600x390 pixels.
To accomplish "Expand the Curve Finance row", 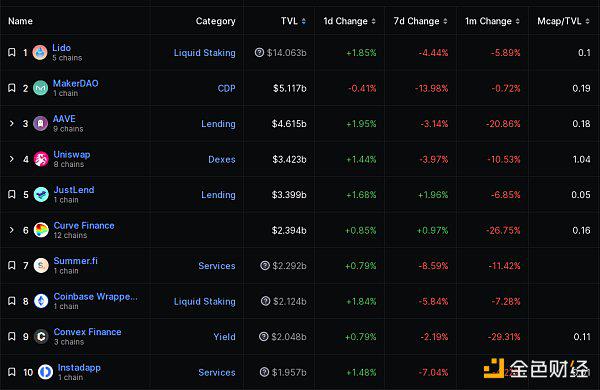I will click(x=11, y=230).
